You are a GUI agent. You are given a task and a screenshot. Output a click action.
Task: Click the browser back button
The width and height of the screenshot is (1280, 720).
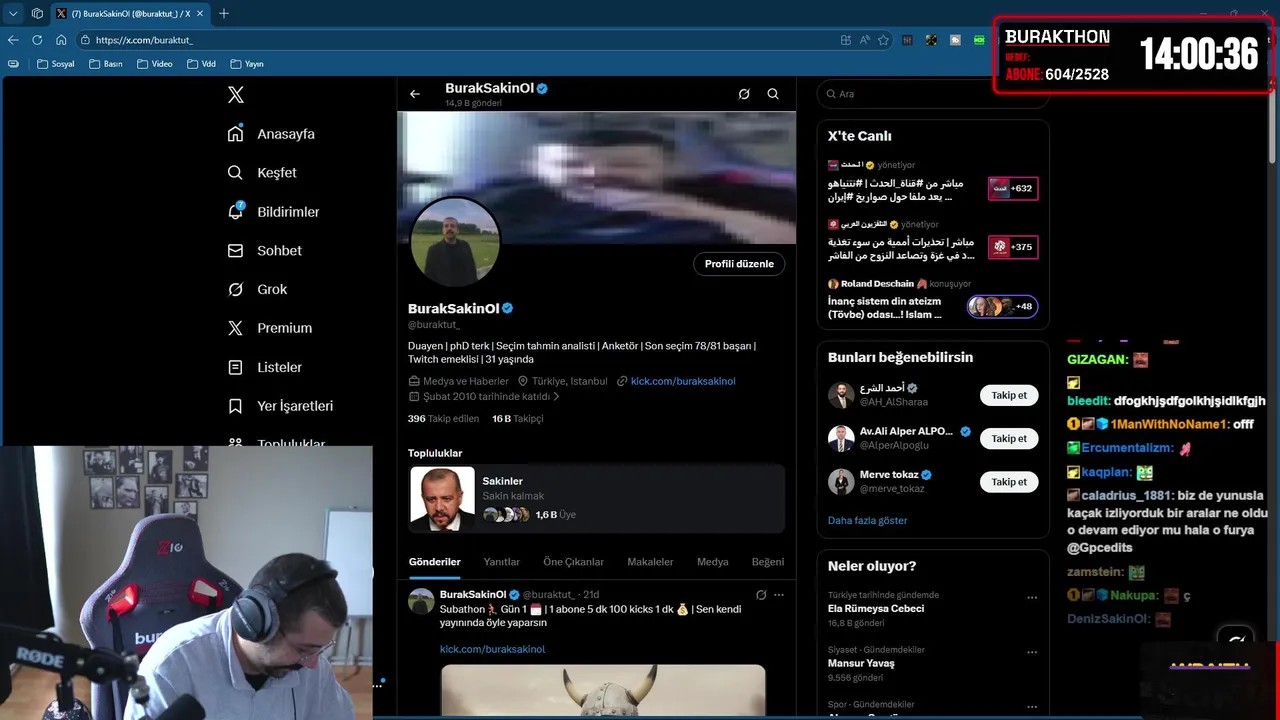[13, 40]
